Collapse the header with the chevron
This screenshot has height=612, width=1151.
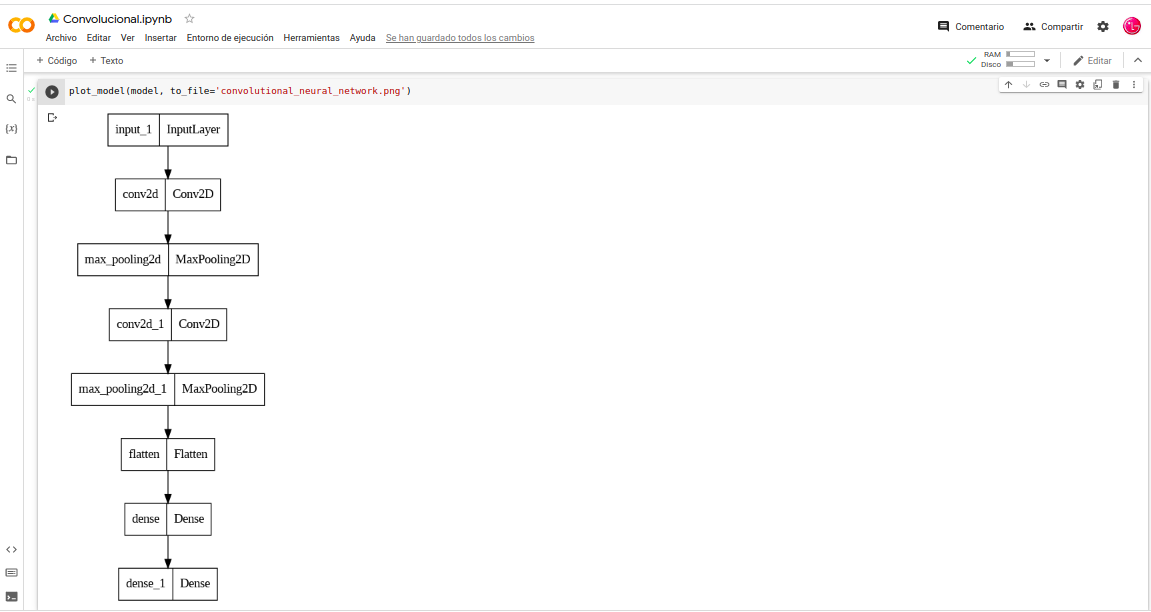point(1137,60)
